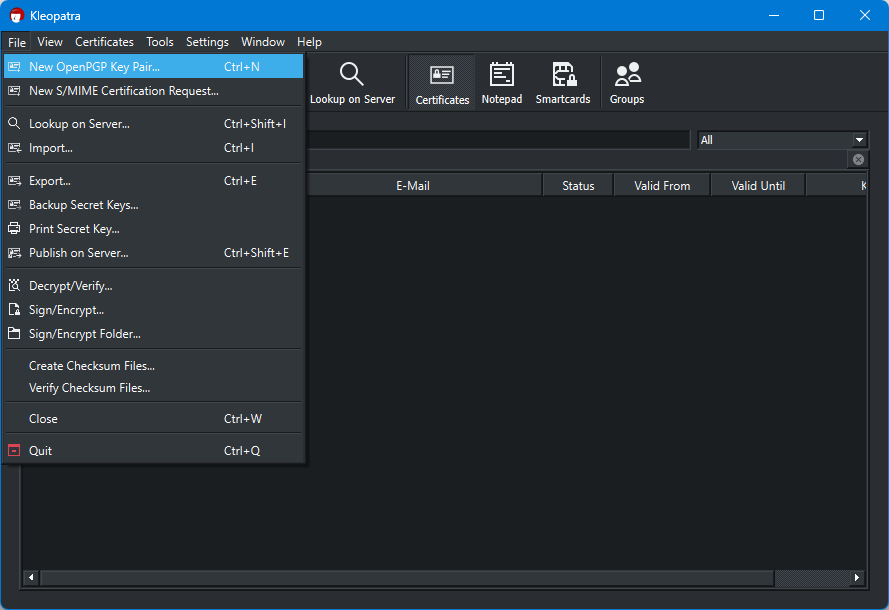Open the Smartcards toolbar icon

pyautogui.click(x=563, y=83)
